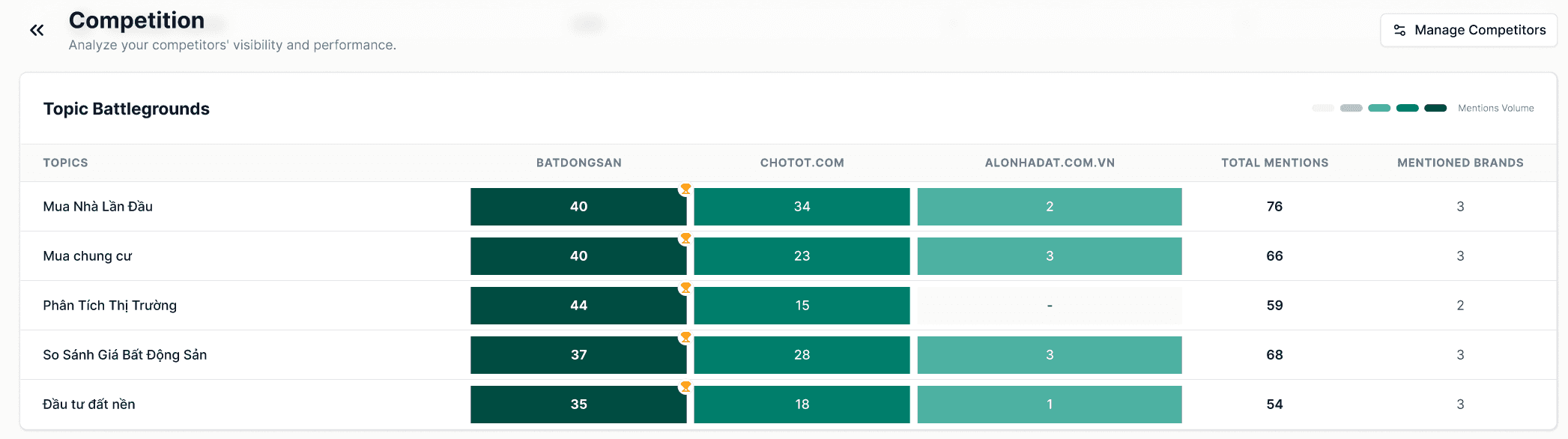Viewport: 1568px width, 439px height.
Task: Open the Đầu tư đất nền topic
Action: (88, 404)
